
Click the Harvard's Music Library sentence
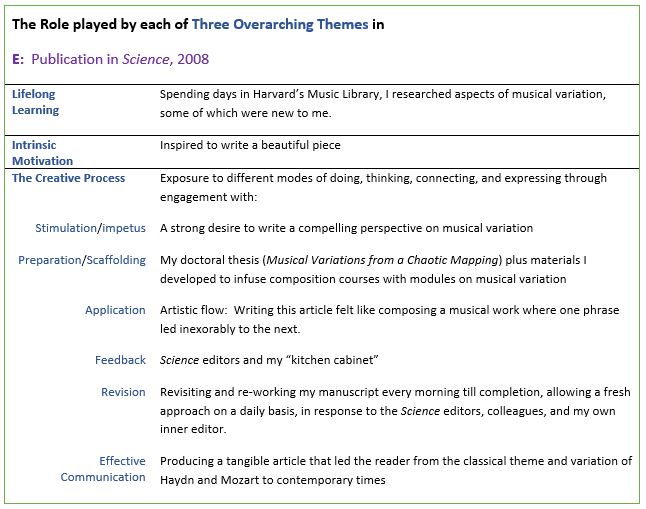(x=383, y=103)
